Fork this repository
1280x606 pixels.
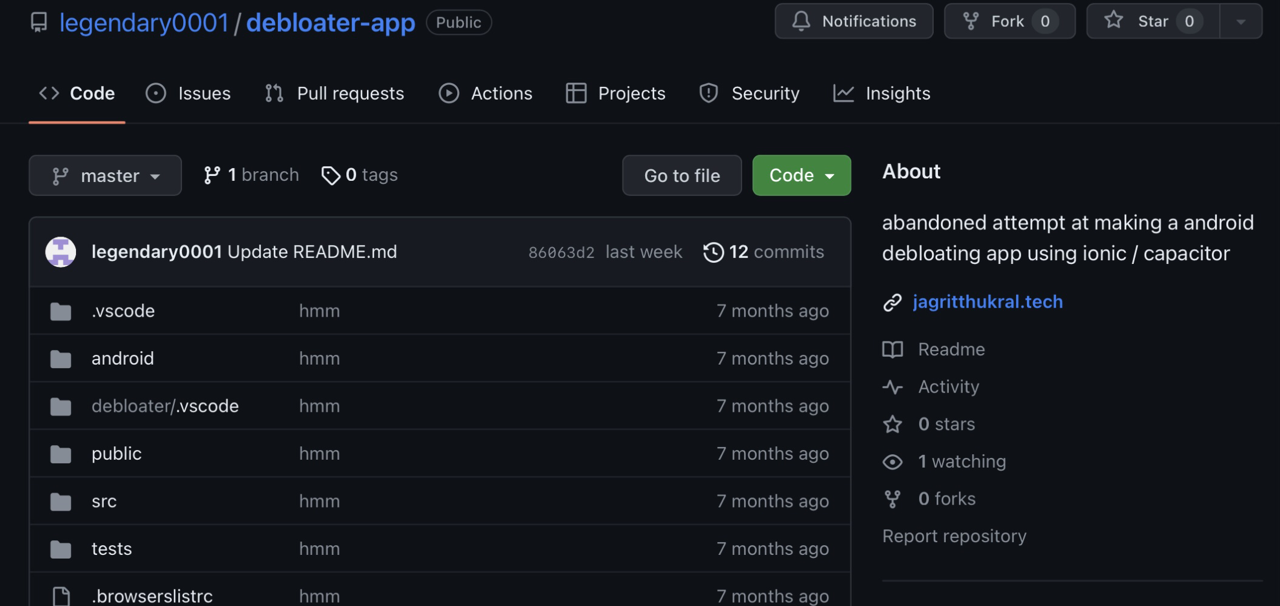pos(1009,21)
